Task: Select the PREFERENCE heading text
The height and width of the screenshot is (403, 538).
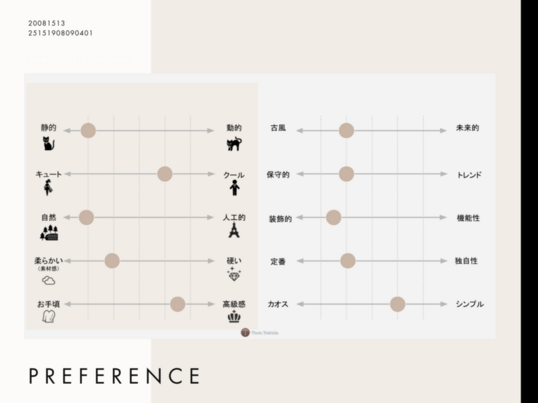Action: coord(115,376)
